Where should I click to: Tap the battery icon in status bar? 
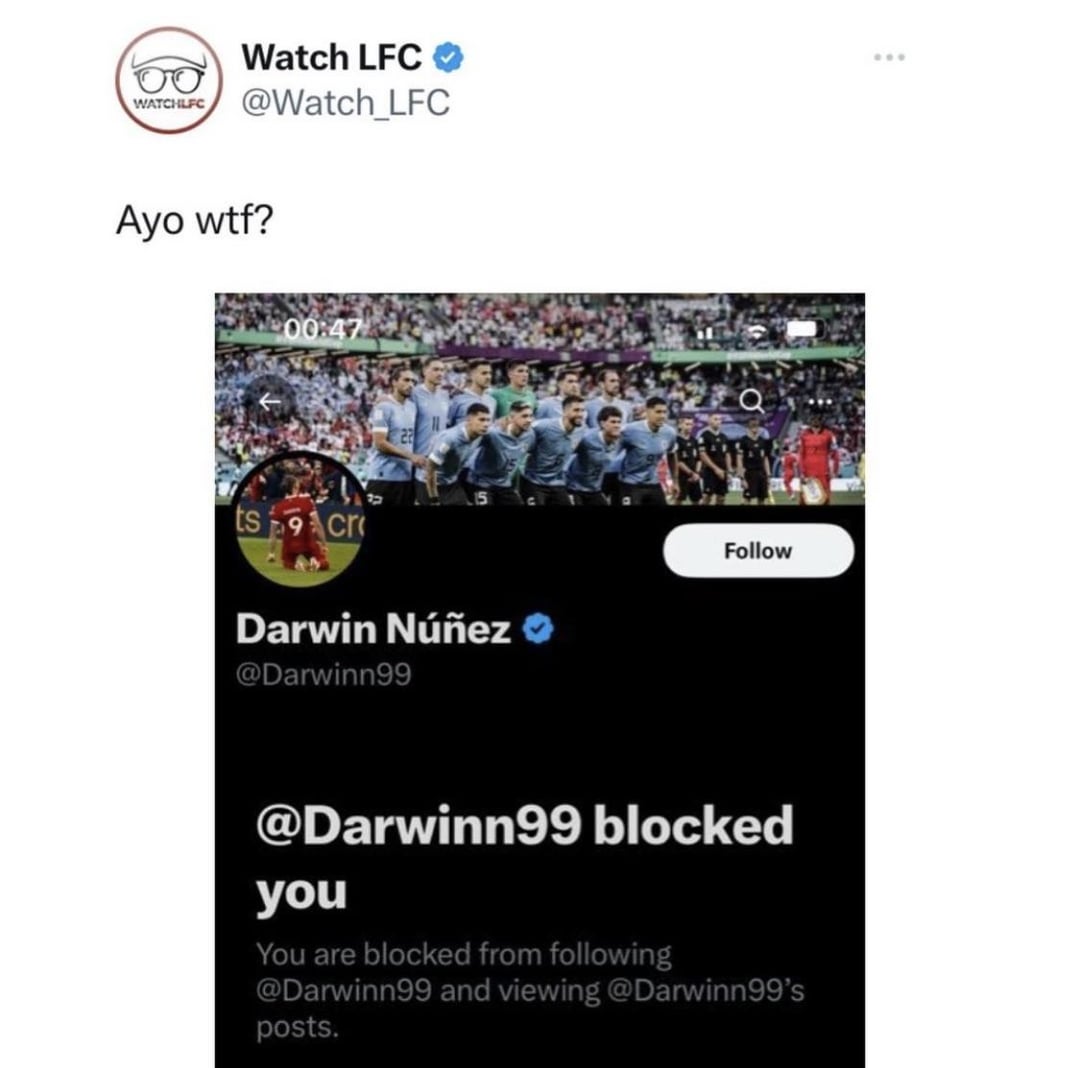tap(804, 329)
